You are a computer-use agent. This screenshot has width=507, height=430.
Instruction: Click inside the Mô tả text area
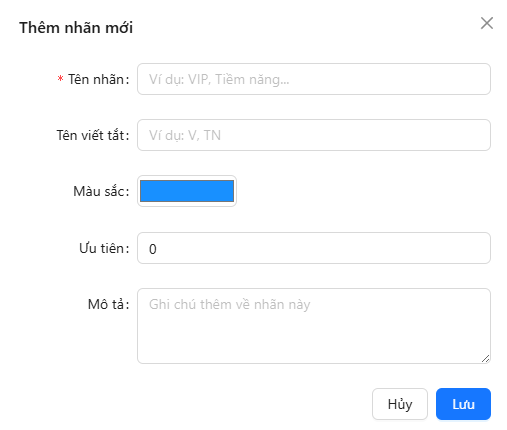pos(314,326)
